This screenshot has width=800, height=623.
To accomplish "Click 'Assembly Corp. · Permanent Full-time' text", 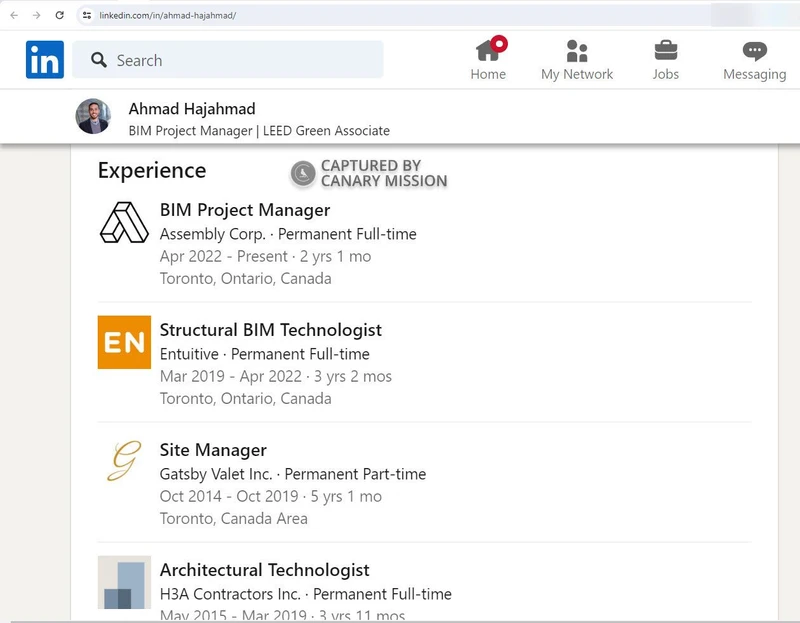I will tap(288, 234).
